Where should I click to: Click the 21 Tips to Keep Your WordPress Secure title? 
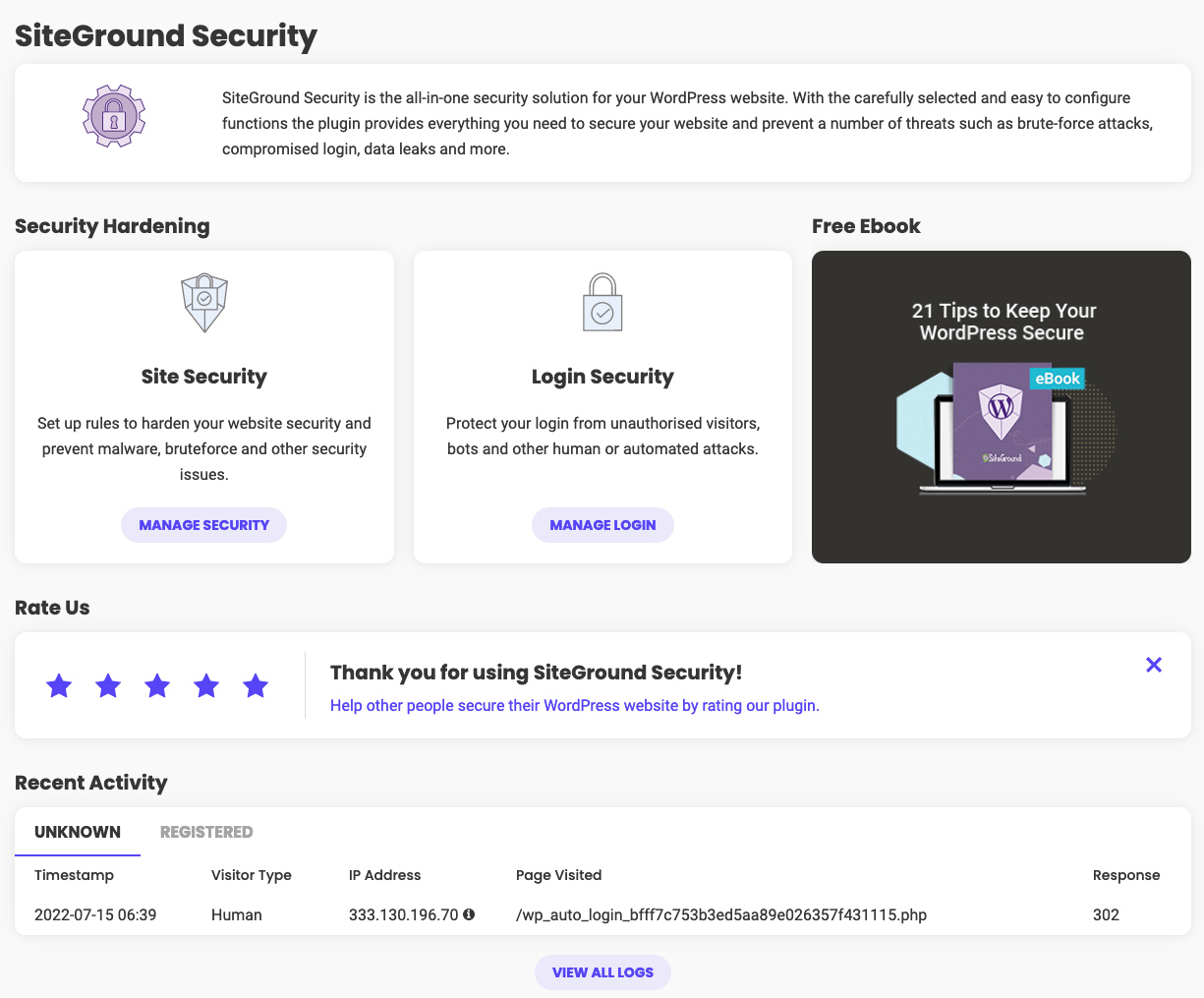click(1003, 322)
